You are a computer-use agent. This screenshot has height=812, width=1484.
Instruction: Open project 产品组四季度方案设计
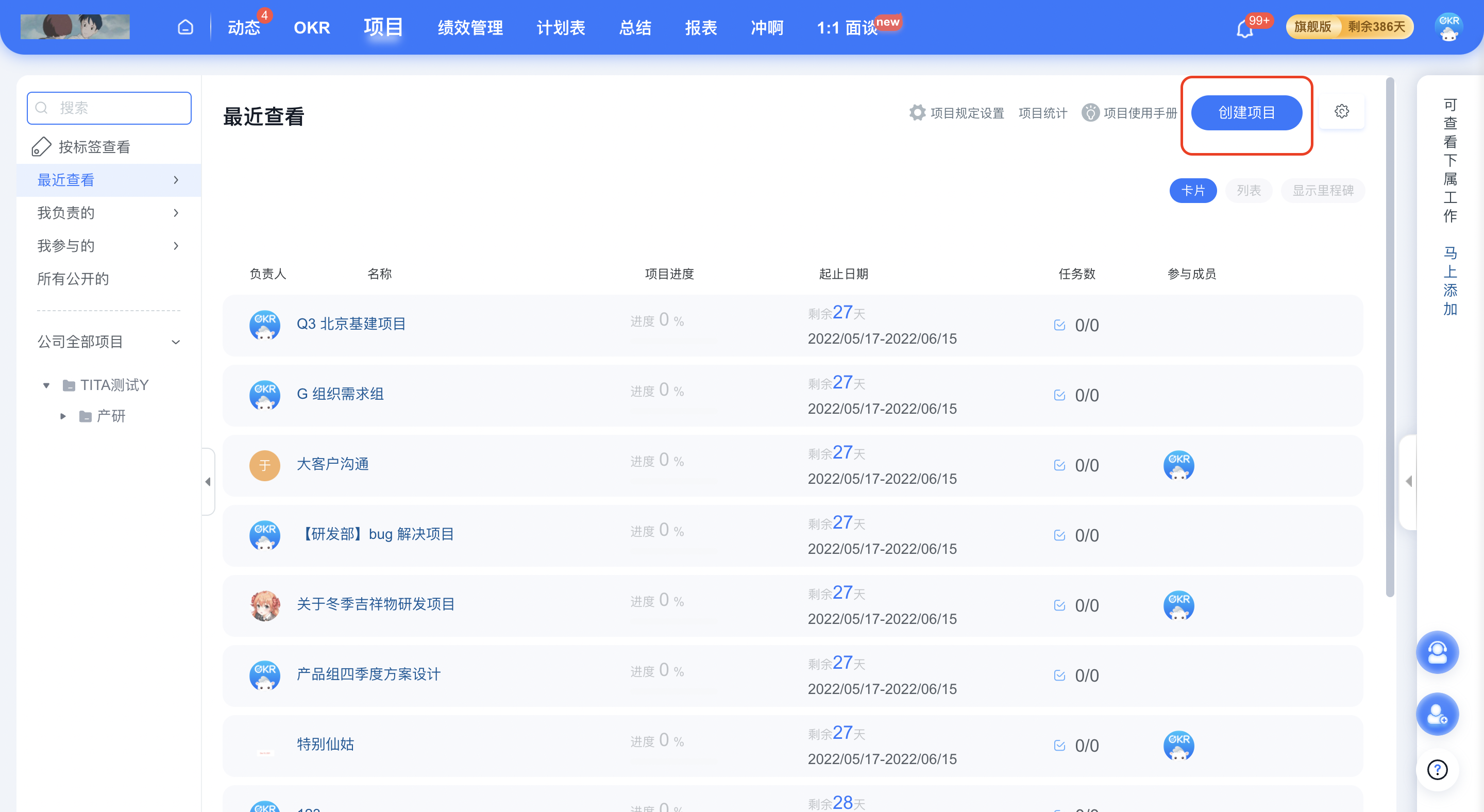(368, 674)
